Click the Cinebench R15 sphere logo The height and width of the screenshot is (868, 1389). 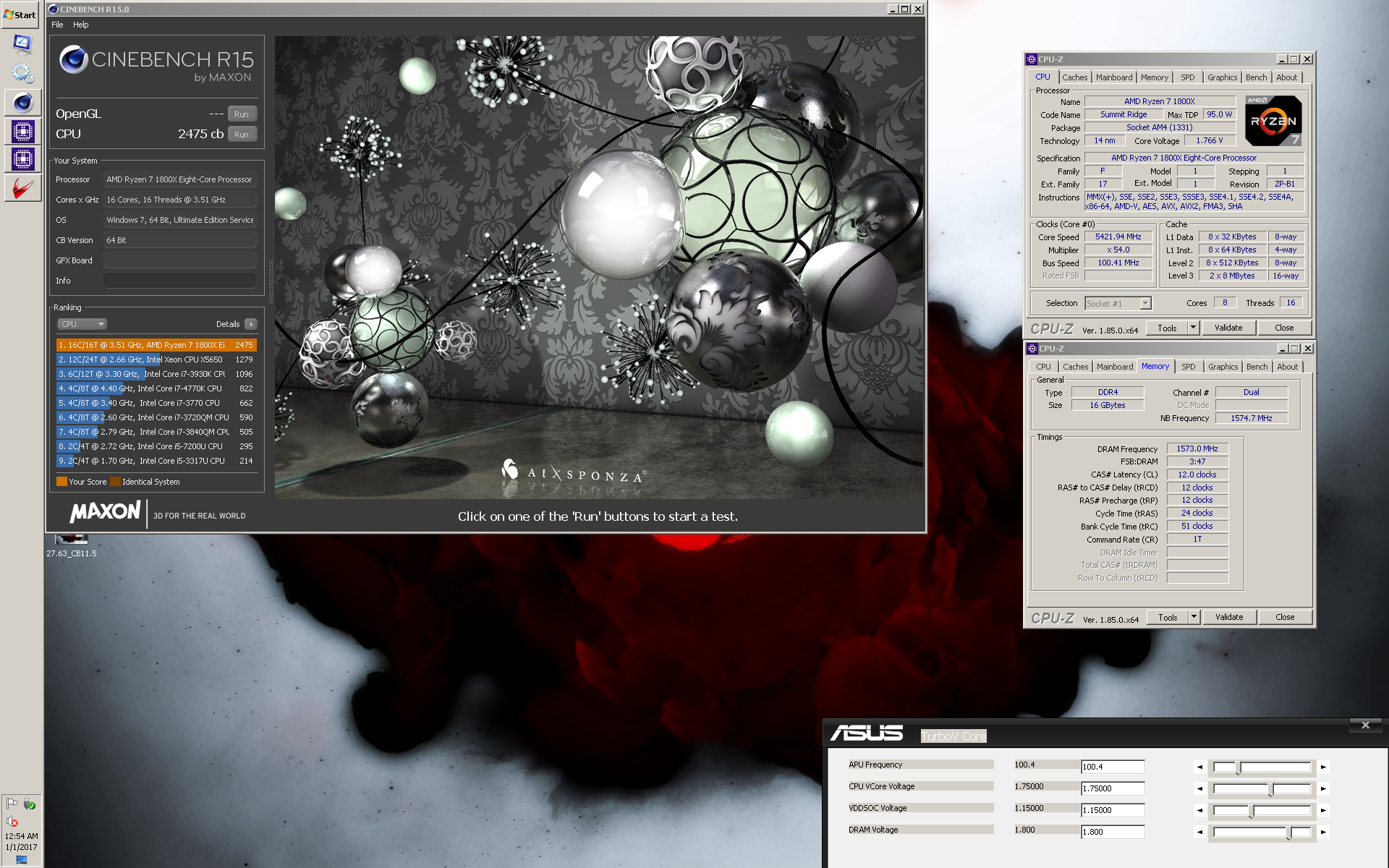(x=74, y=59)
